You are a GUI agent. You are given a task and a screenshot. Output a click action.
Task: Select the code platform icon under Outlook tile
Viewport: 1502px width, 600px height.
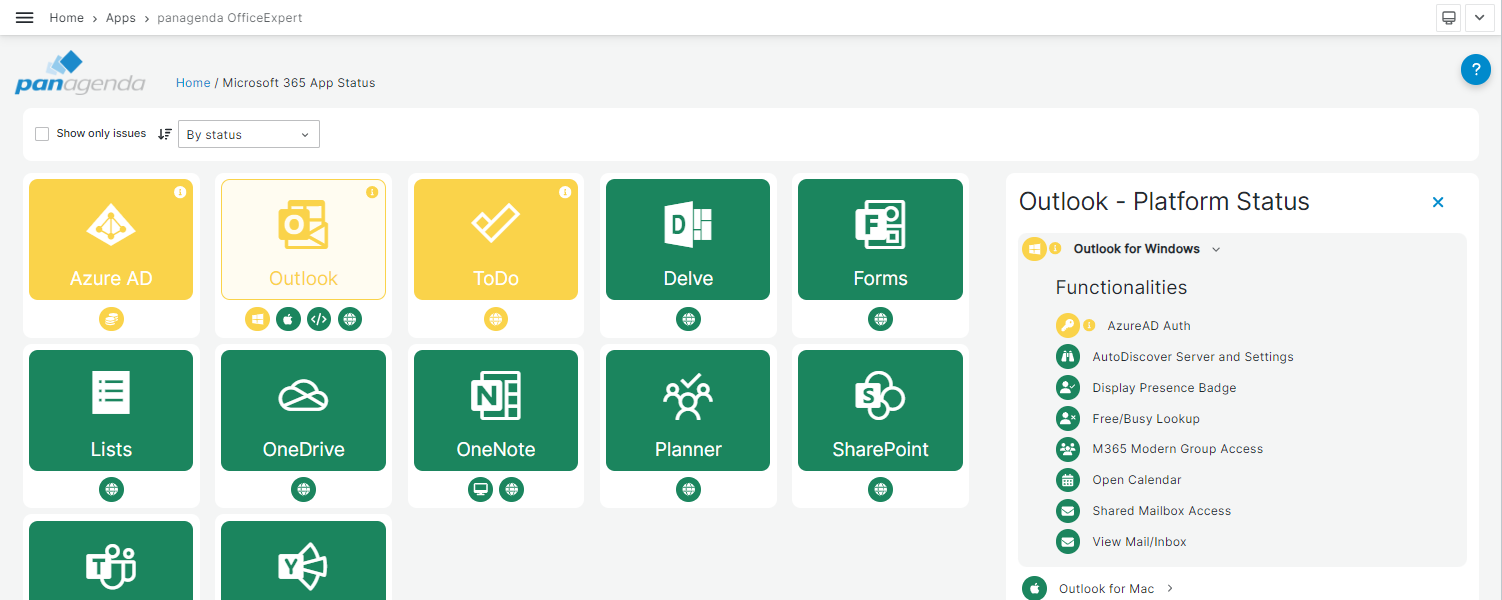(x=319, y=319)
